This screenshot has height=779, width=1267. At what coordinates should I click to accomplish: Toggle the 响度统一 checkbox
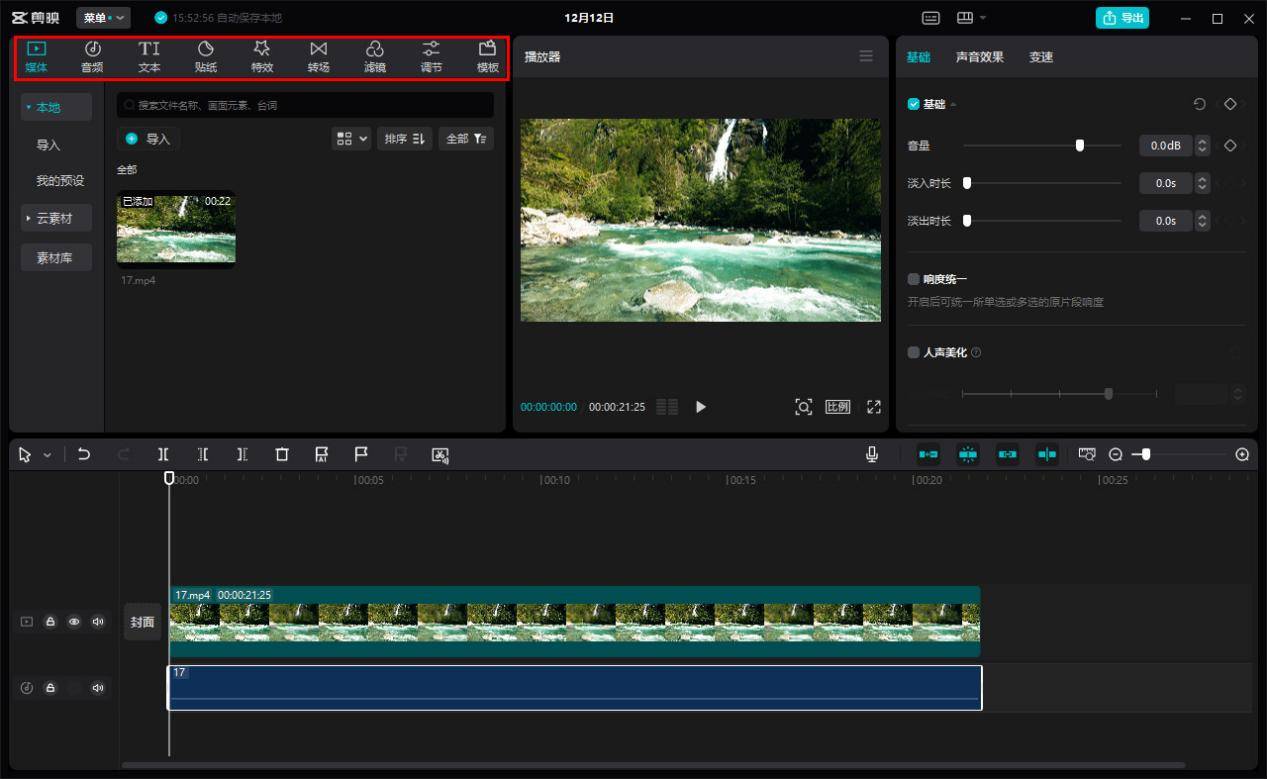pos(913,279)
